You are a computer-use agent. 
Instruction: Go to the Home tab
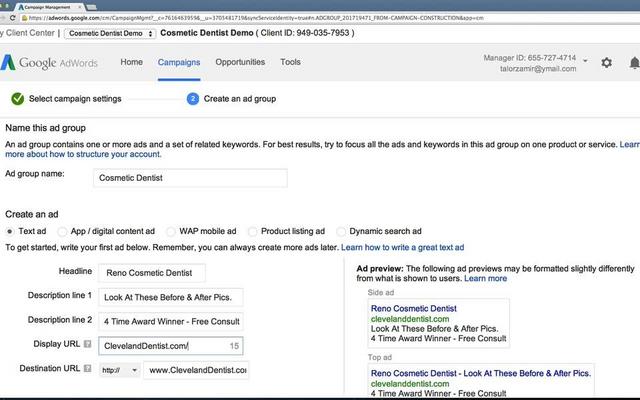[x=131, y=62]
